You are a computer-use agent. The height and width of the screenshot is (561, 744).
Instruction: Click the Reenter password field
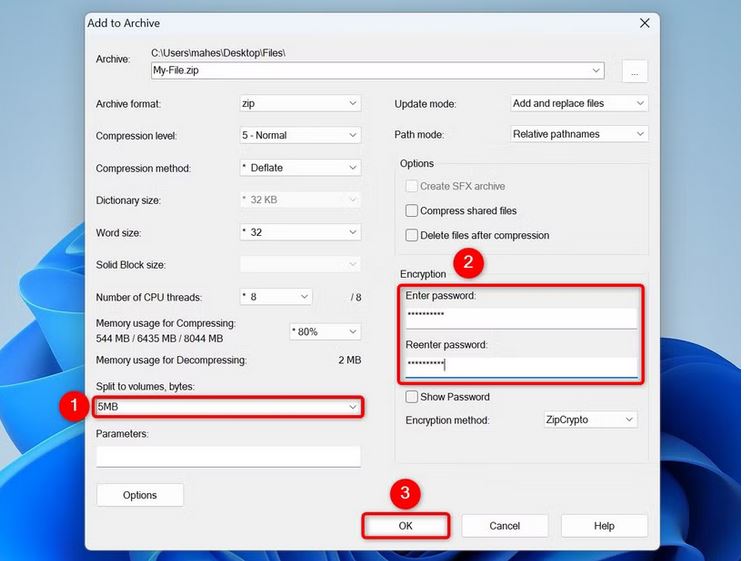(x=521, y=367)
